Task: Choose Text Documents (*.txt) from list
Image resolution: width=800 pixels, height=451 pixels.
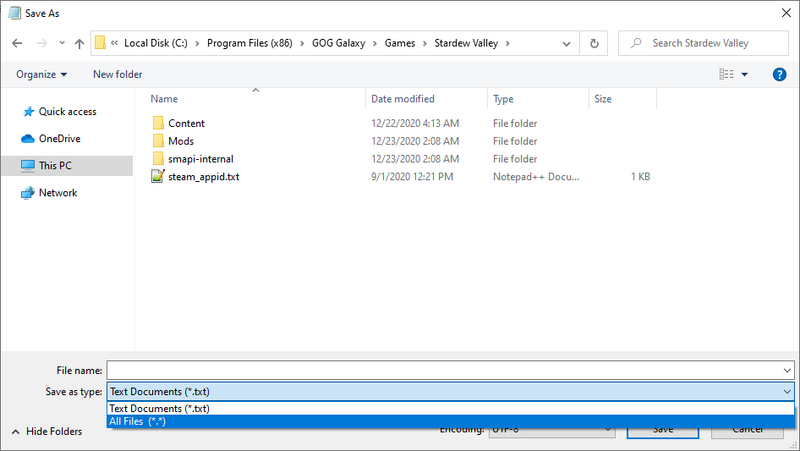Action: click(451, 409)
